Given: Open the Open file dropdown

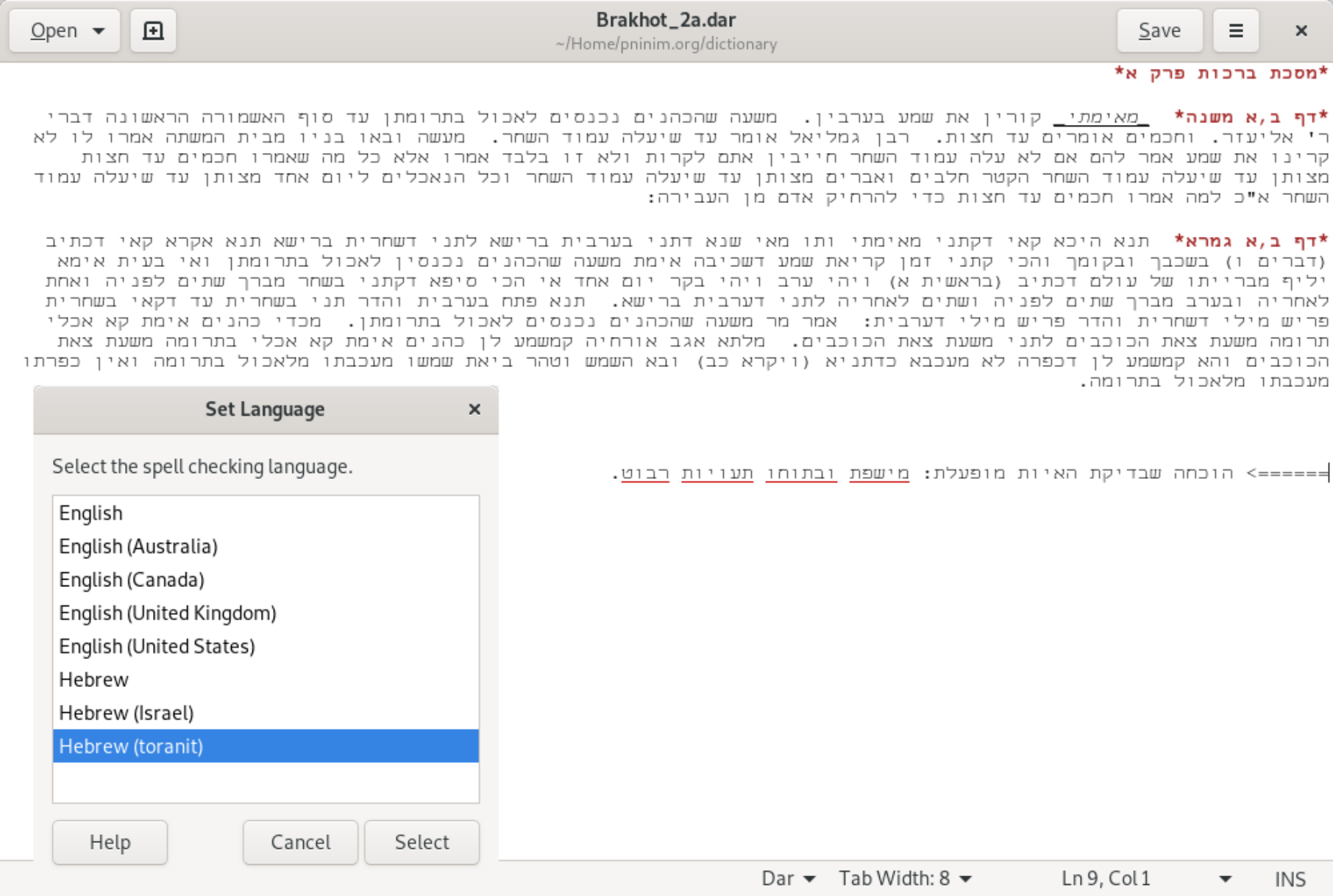Looking at the screenshot, I should click(65, 31).
